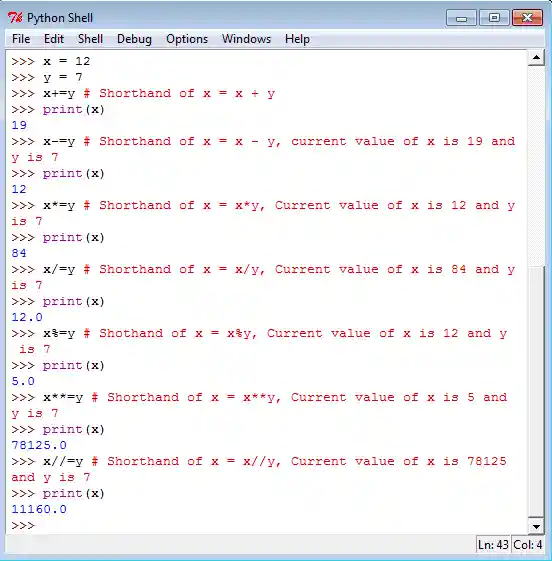552x561 pixels.
Task: Close the Python Shell window
Action: pyautogui.click(x=527, y=18)
